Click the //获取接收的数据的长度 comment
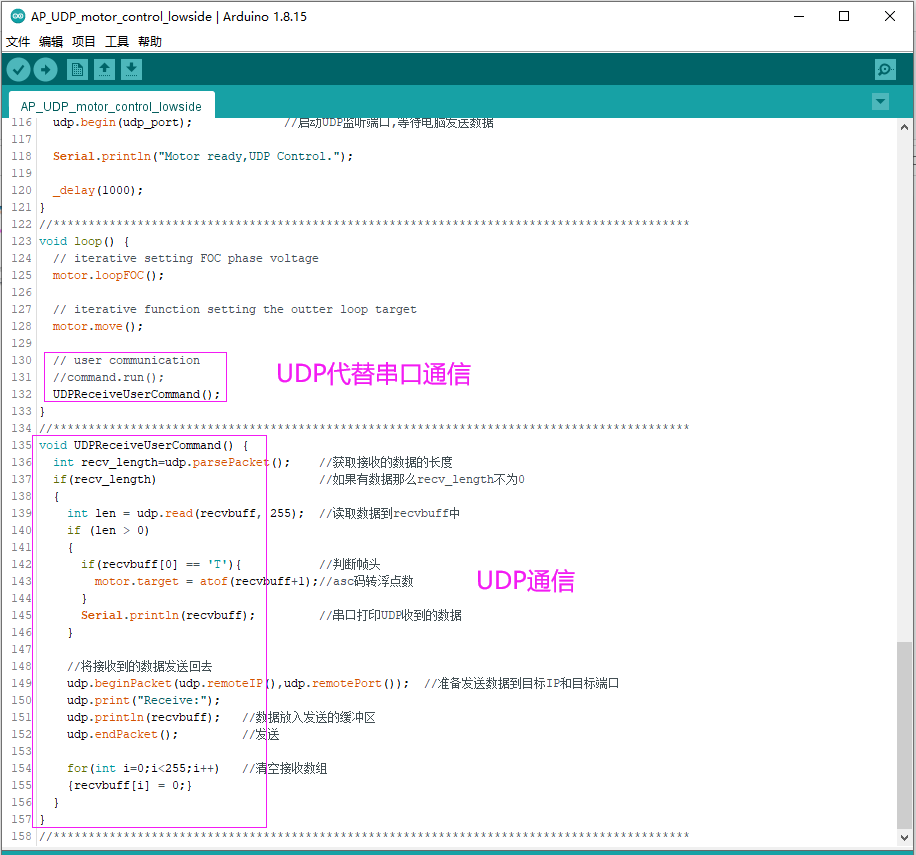Viewport: 916px width, 855px height. 386,462
